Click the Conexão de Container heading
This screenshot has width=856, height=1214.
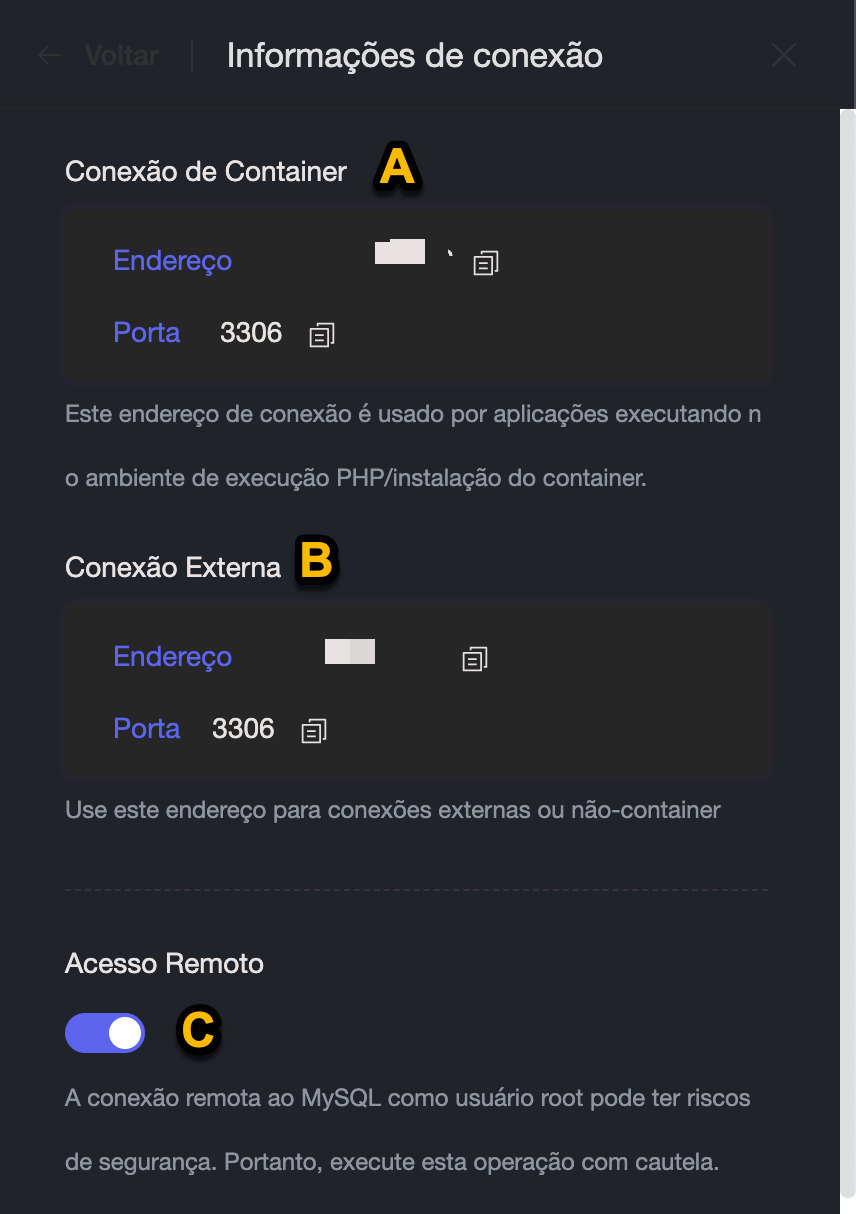pos(206,172)
